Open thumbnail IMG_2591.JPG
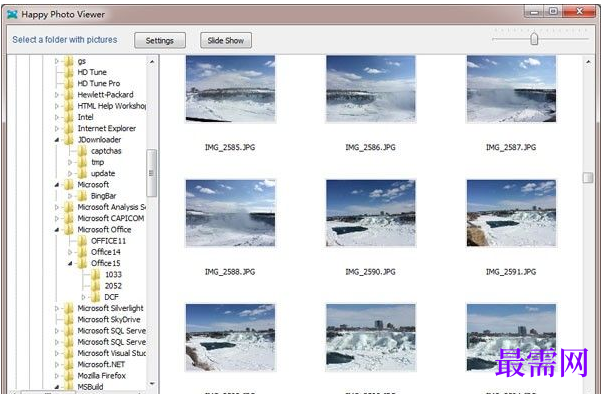The height and width of the screenshot is (394, 607). (x=511, y=213)
